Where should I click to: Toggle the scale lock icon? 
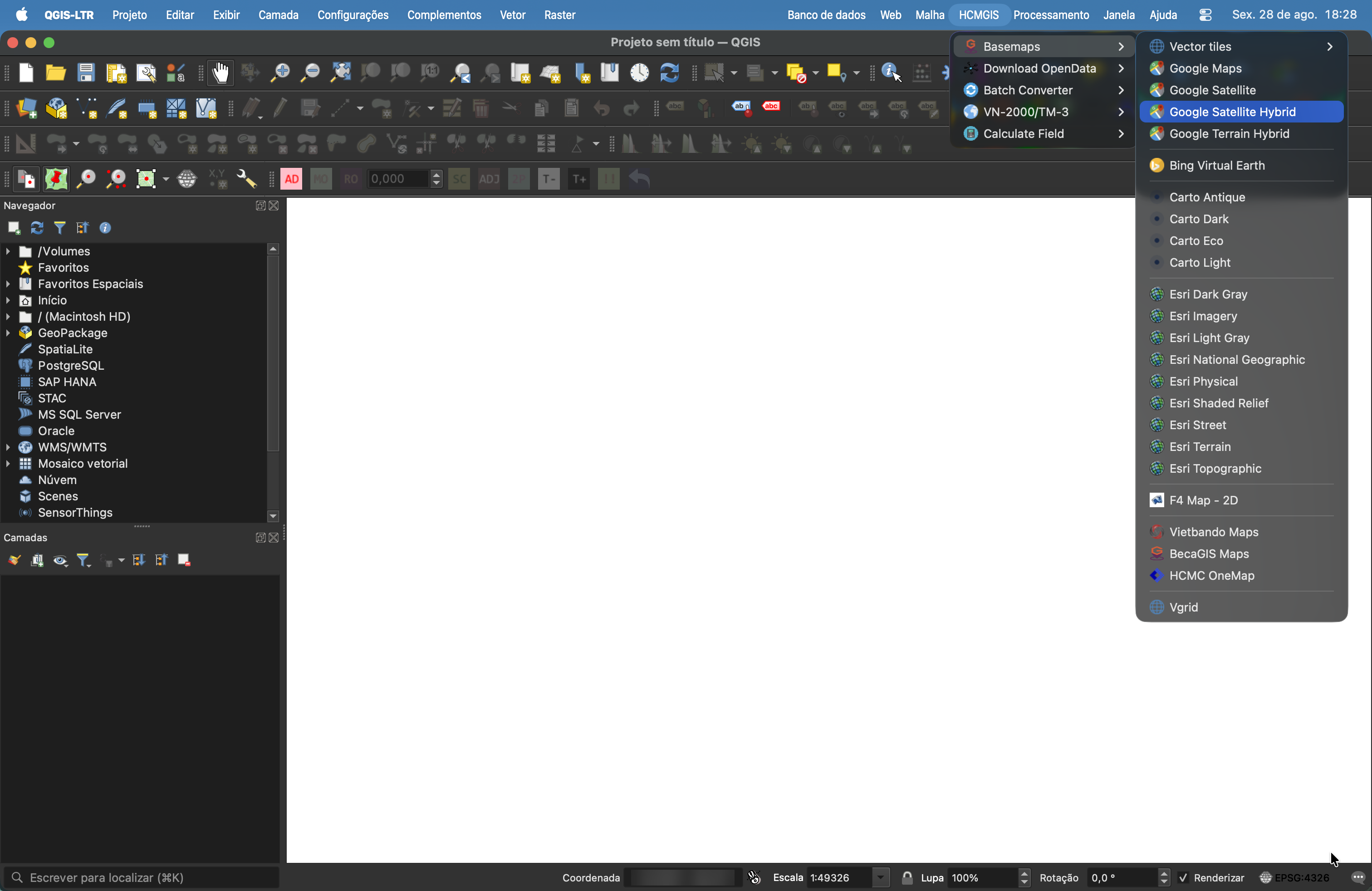click(907, 878)
